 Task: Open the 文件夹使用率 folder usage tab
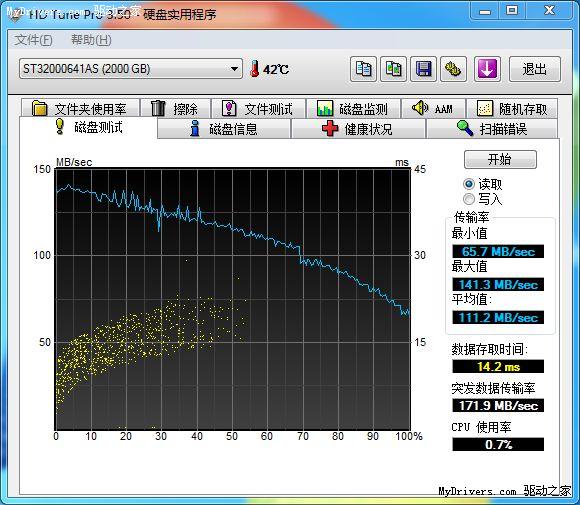click(80, 108)
